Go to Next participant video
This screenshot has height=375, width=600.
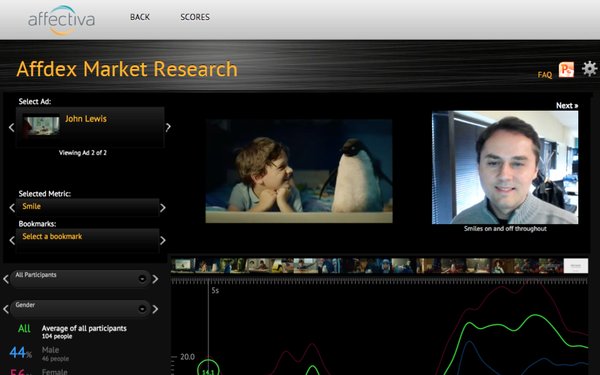pyautogui.click(x=567, y=106)
